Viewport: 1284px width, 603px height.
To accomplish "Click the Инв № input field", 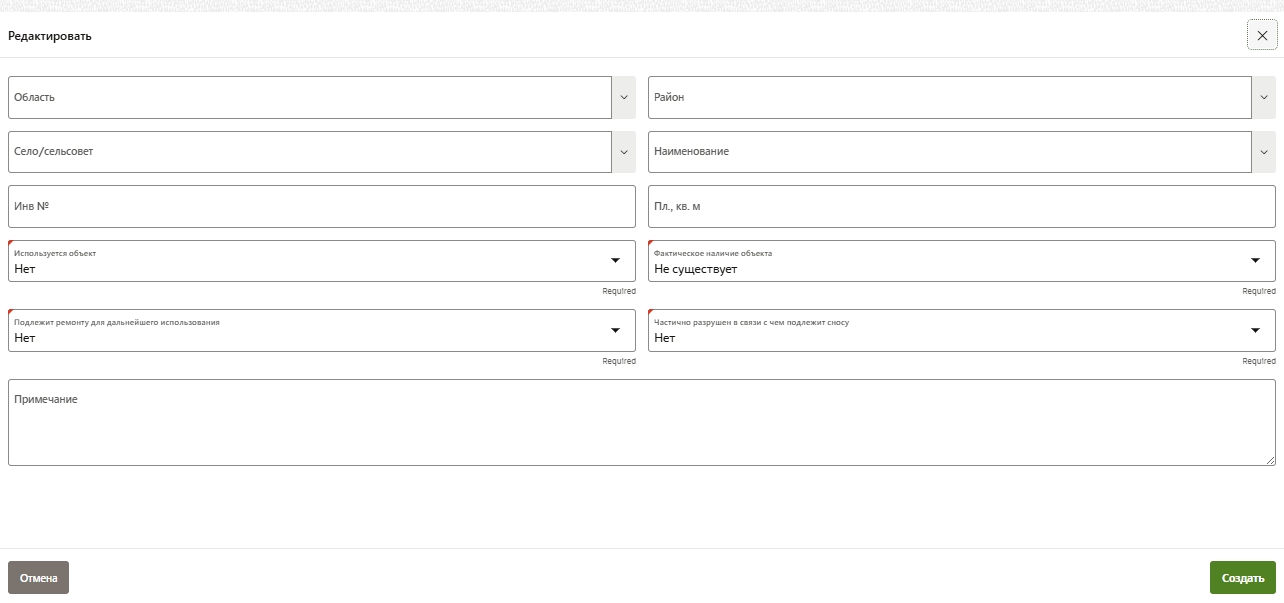I will [x=321, y=206].
